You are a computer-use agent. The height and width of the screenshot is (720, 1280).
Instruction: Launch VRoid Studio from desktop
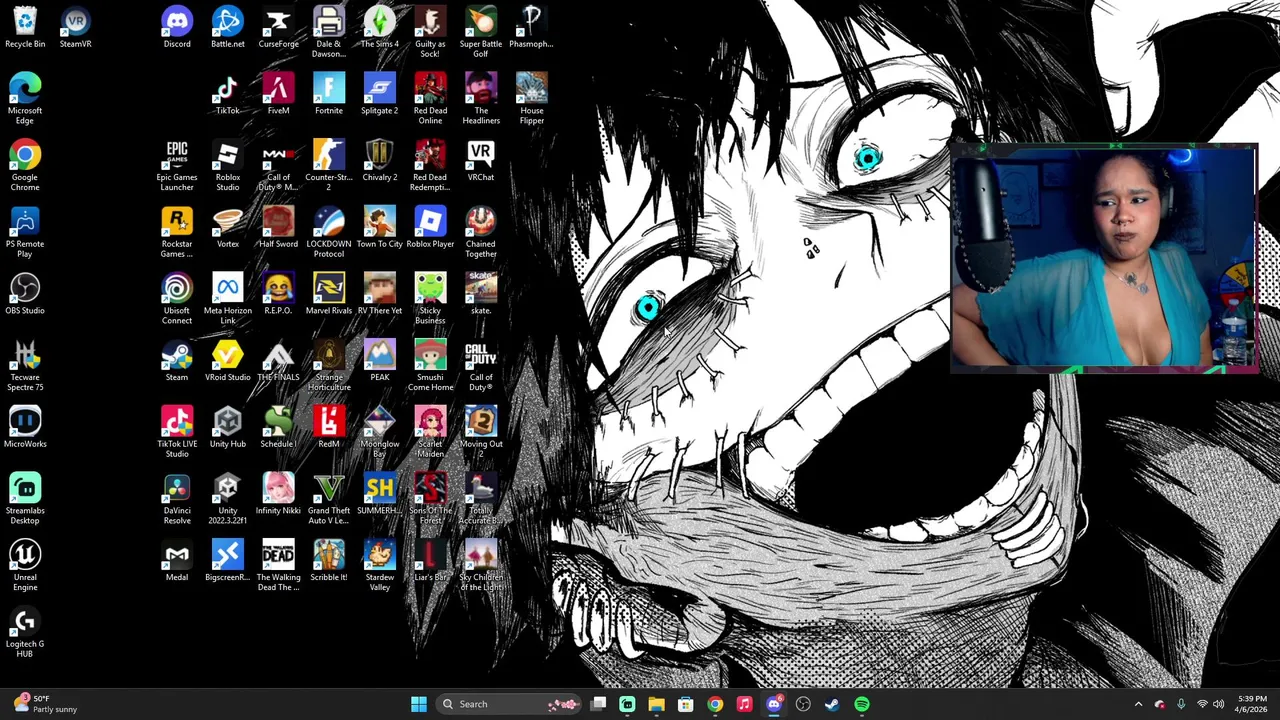(x=228, y=360)
